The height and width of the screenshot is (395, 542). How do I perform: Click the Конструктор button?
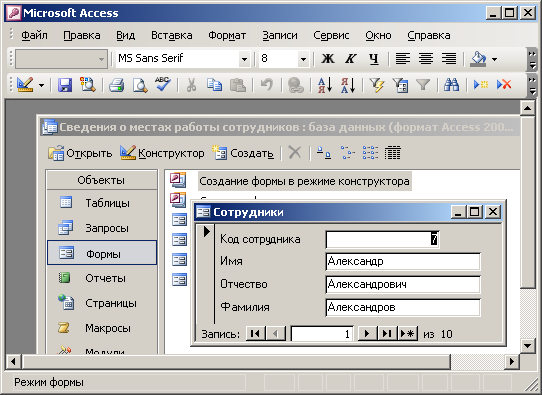(x=162, y=153)
